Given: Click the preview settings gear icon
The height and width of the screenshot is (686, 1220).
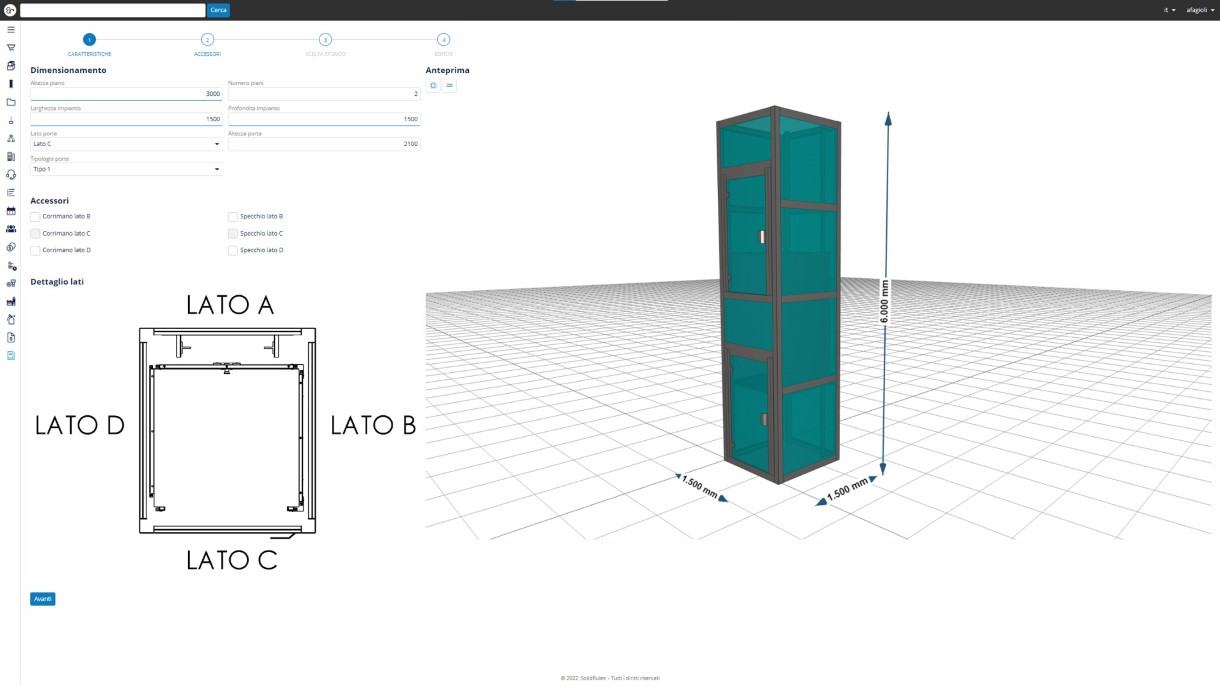Looking at the screenshot, I should point(434,86).
